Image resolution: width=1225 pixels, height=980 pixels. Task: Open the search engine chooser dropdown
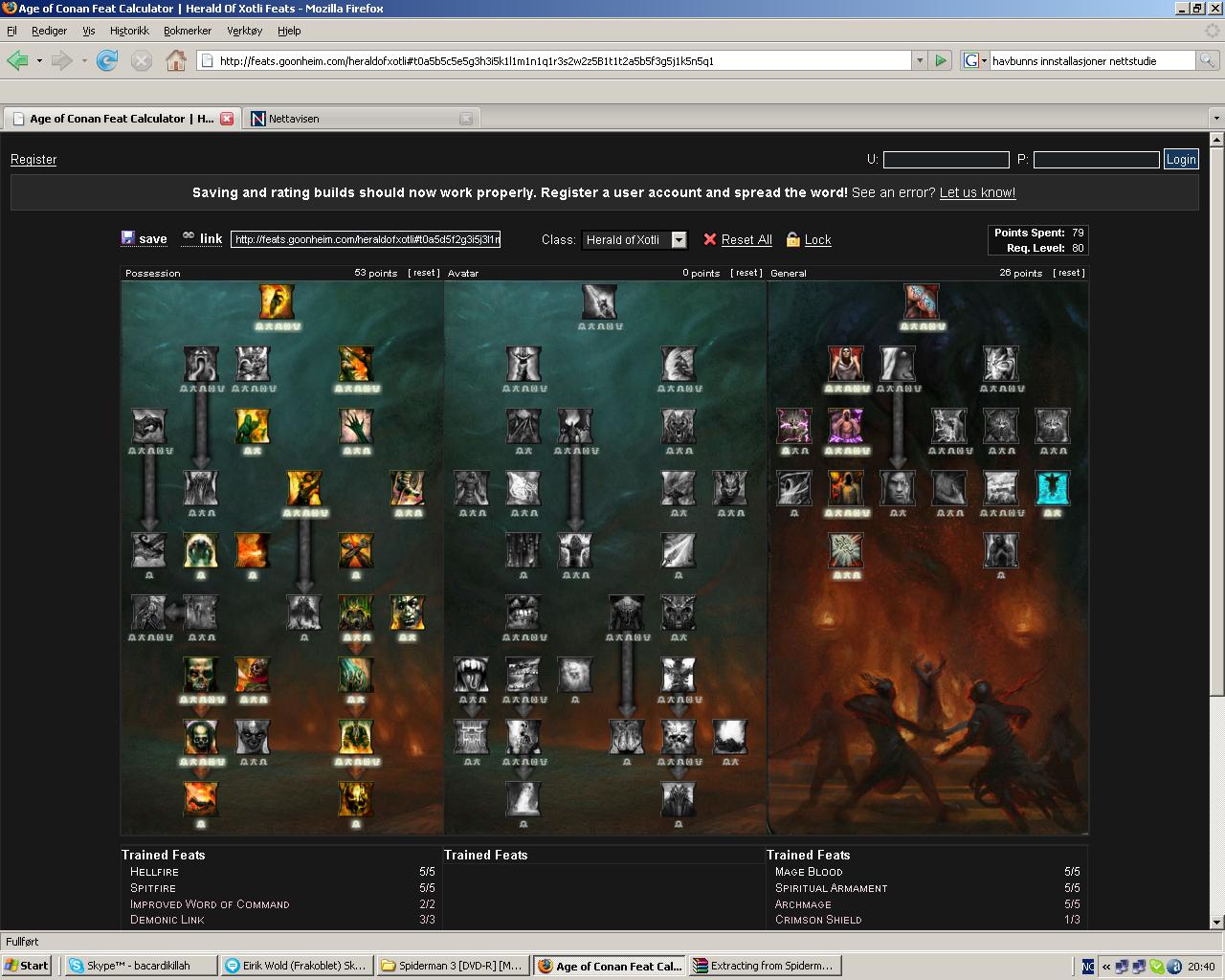click(x=974, y=60)
